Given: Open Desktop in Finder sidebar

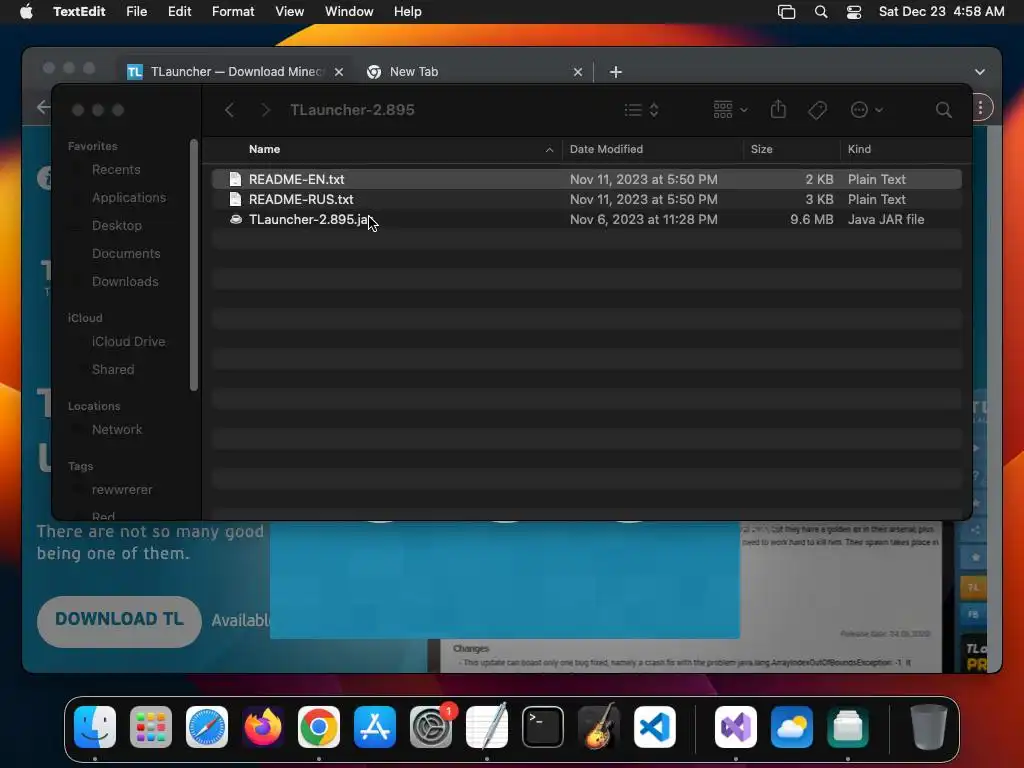Looking at the screenshot, I should point(117,226).
